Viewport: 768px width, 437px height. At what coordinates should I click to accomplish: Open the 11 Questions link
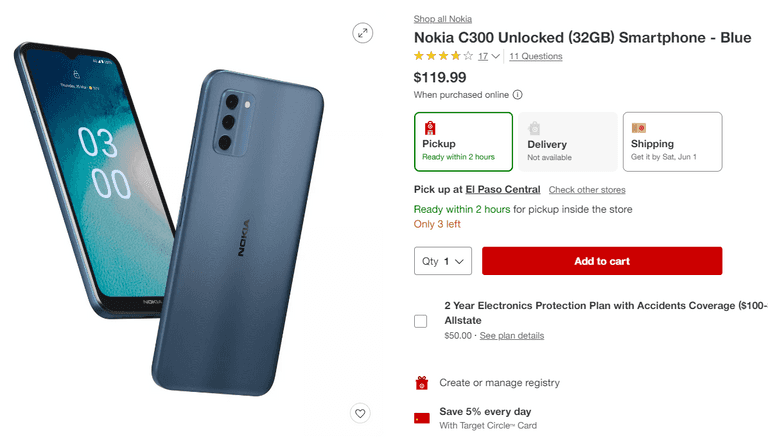[x=535, y=57]
